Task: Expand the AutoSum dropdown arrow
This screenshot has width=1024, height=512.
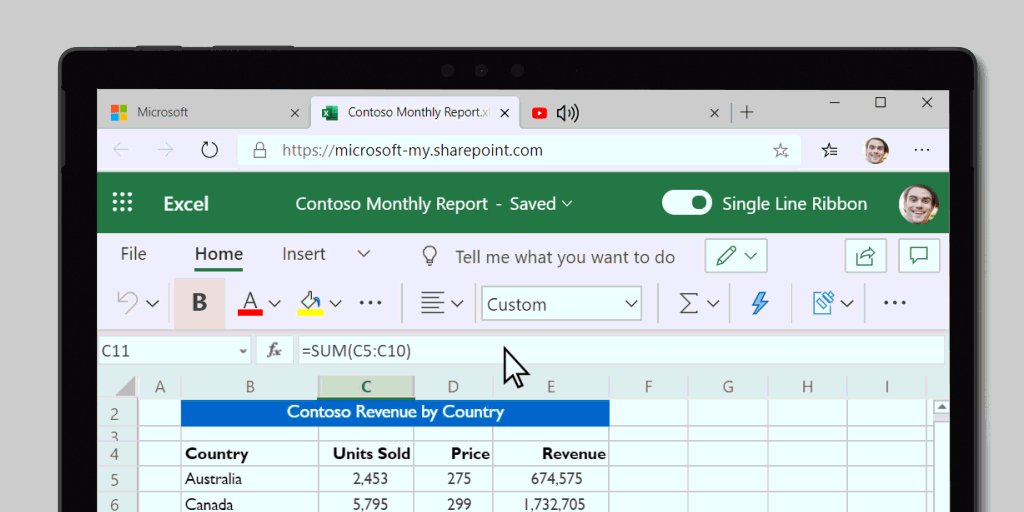Action: tap(713, 304)
